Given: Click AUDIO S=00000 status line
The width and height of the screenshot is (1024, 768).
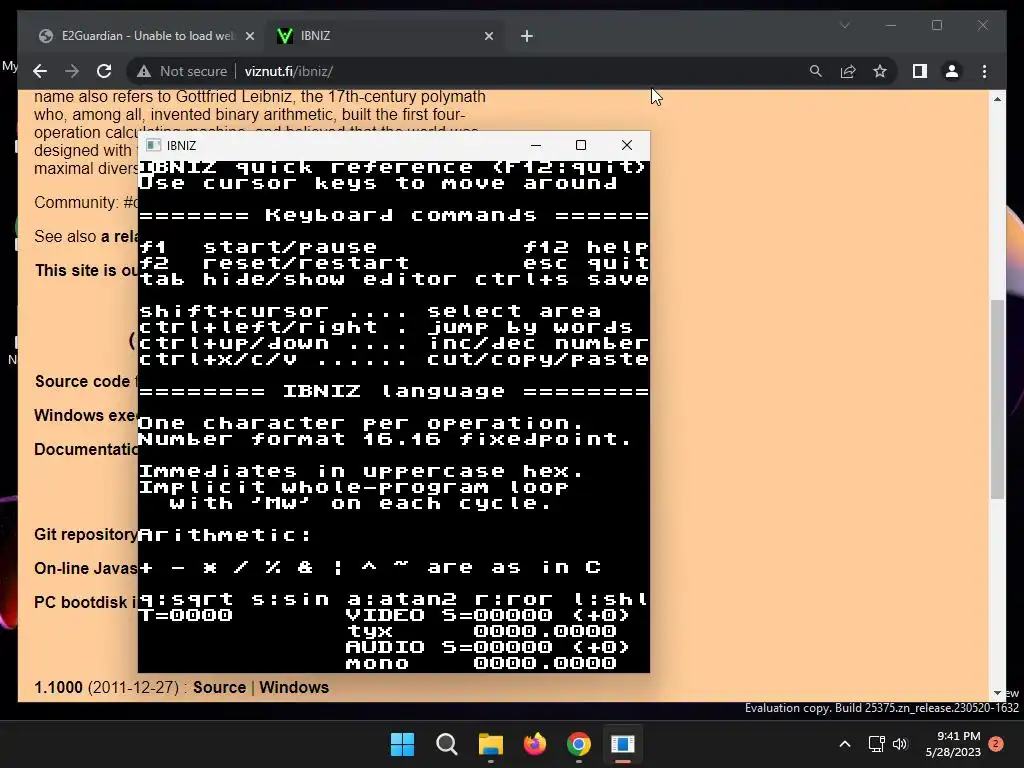Looking at the screenshot, I should [487, 647].
